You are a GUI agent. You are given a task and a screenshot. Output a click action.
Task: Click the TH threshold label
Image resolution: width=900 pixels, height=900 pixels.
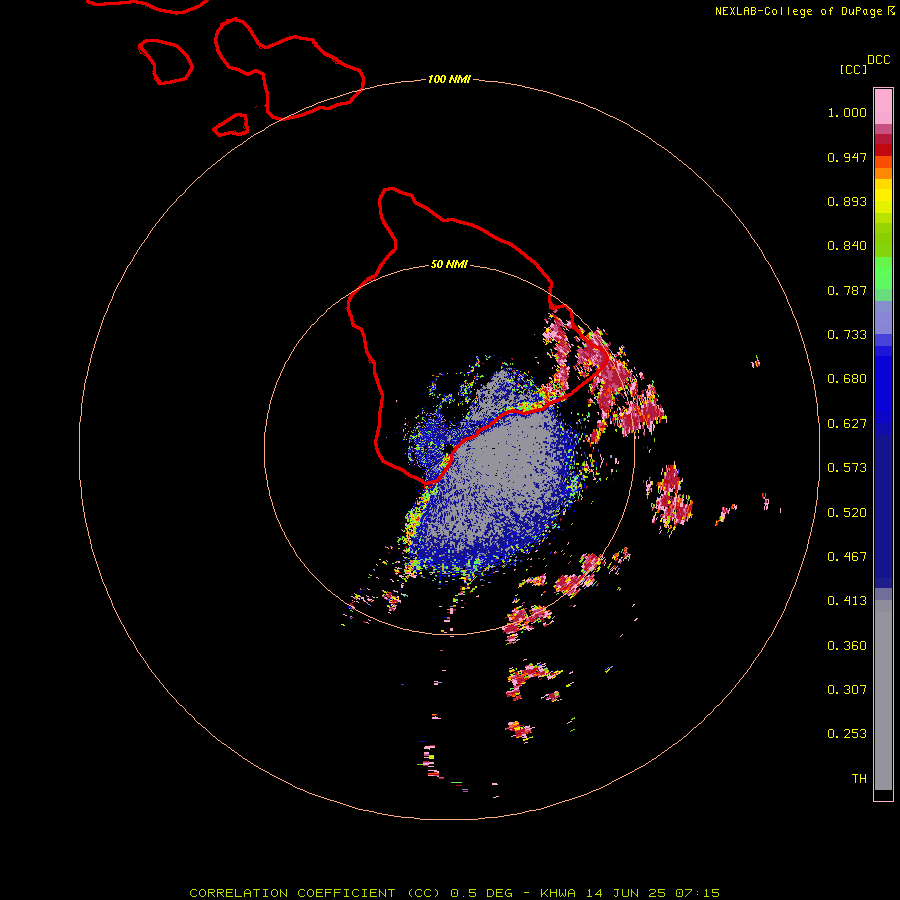coord(859,779)
